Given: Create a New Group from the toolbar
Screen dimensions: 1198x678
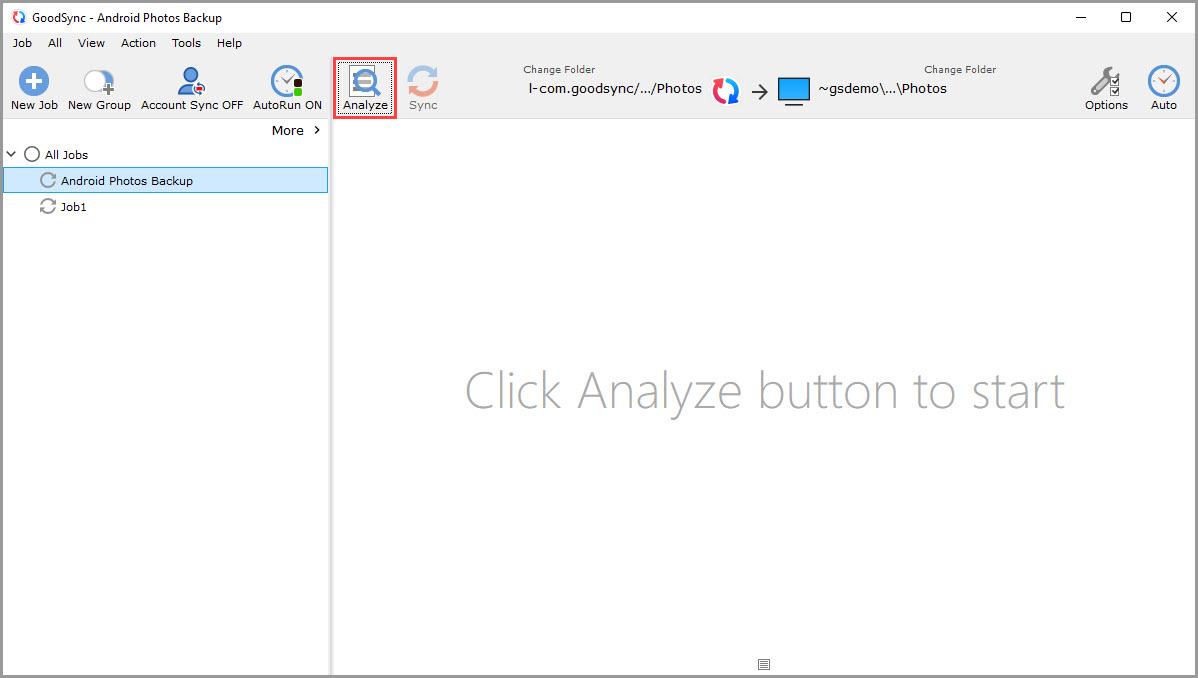Looking at the screenshot, I should [99, 89].
